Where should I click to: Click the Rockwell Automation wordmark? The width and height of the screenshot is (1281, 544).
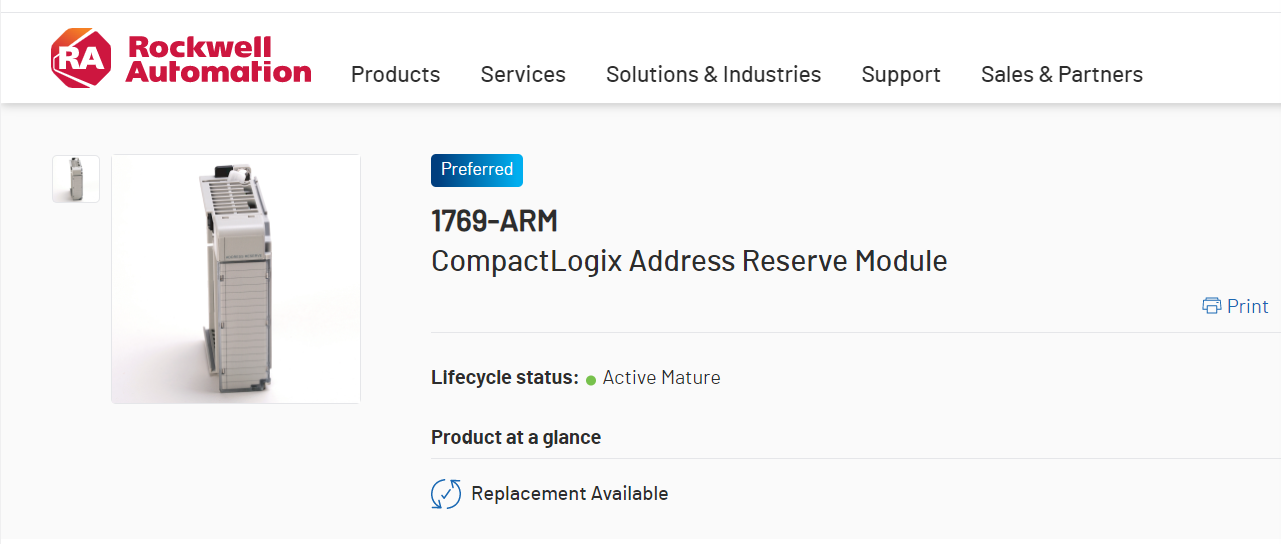(219, 59)
